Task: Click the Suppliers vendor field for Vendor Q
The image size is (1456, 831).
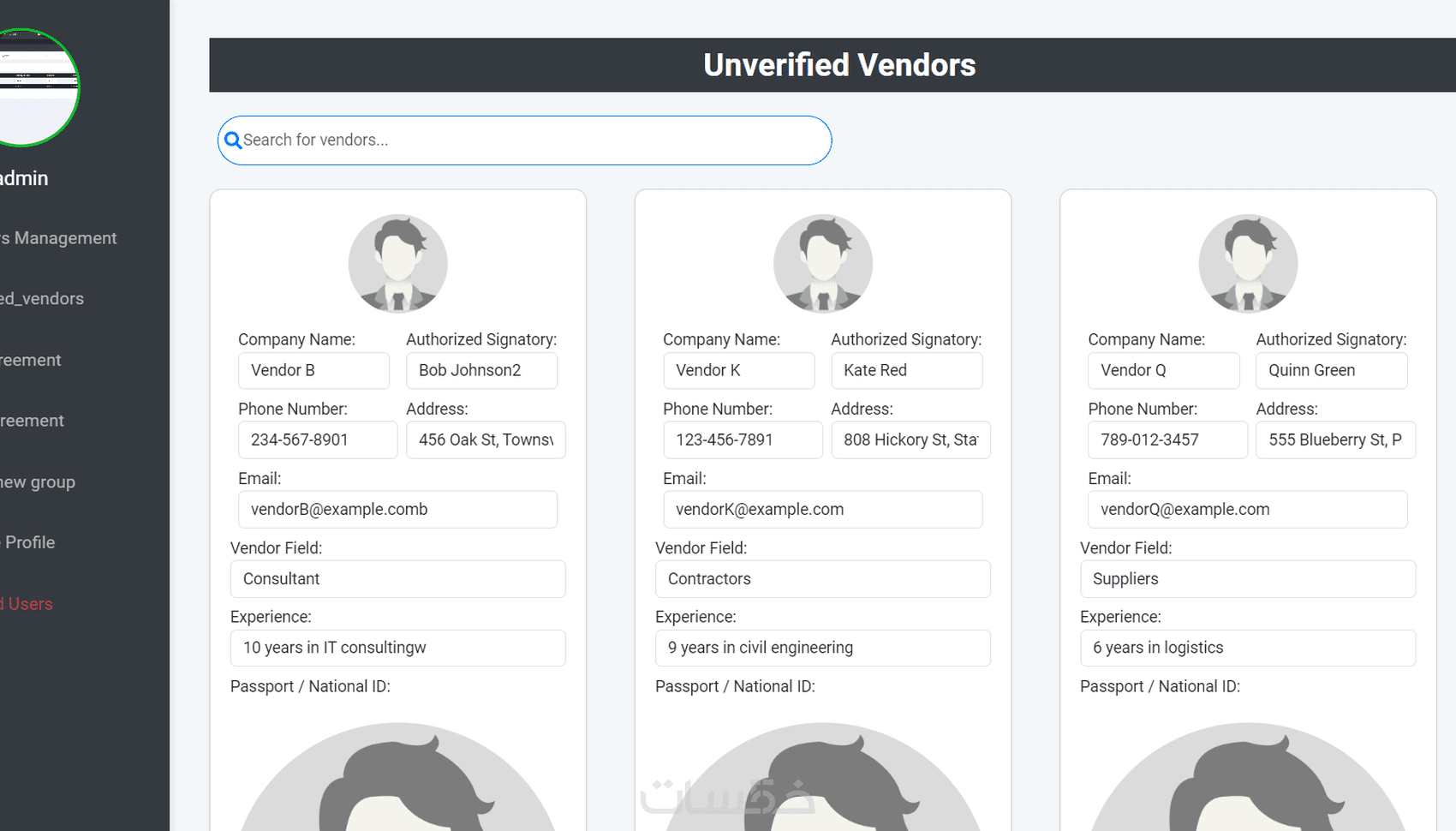Action: coord(1247,578)
